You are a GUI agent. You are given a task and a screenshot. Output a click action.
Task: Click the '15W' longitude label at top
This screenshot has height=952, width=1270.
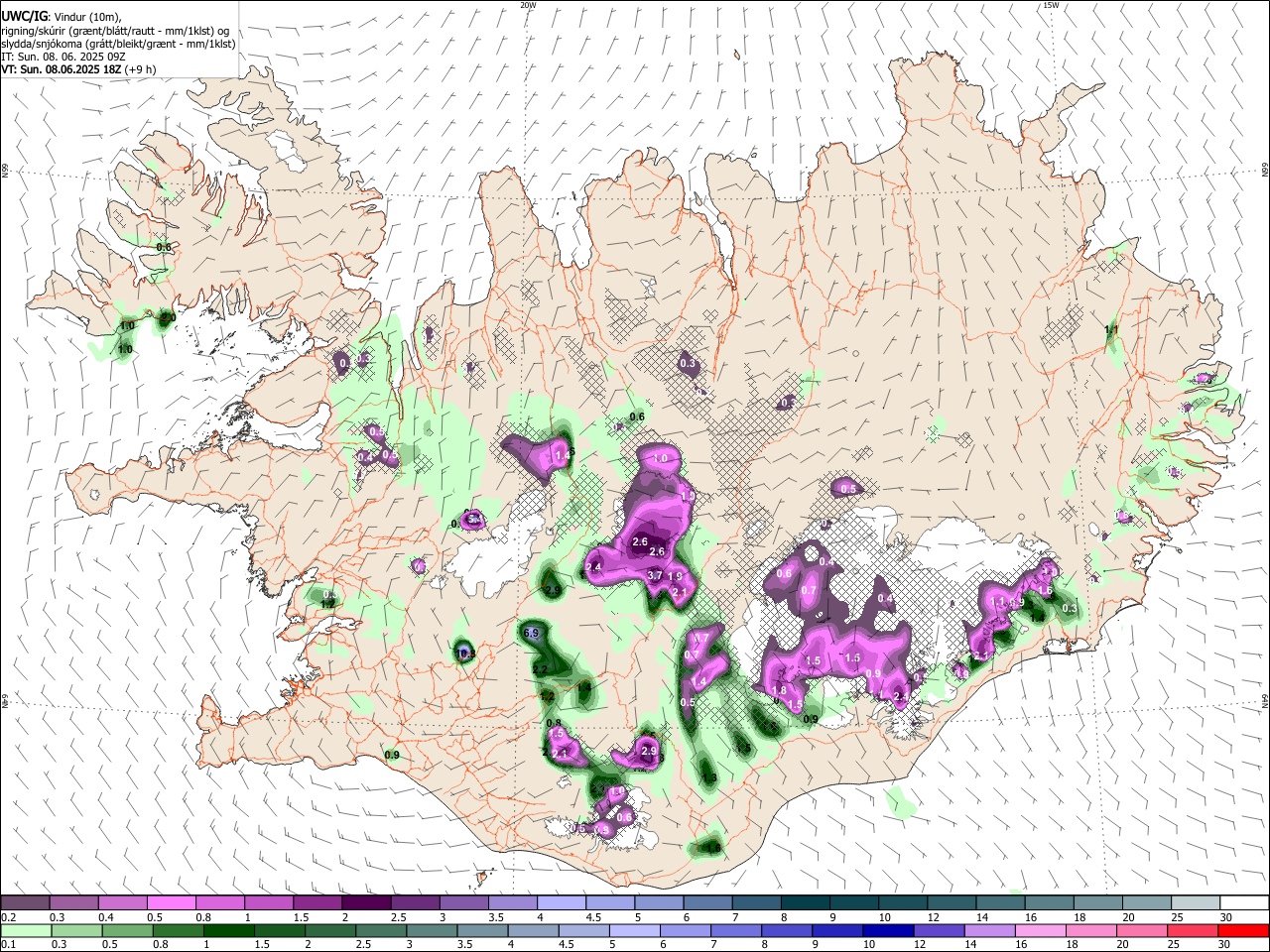pyautogui.click(x=1051, y=5)
